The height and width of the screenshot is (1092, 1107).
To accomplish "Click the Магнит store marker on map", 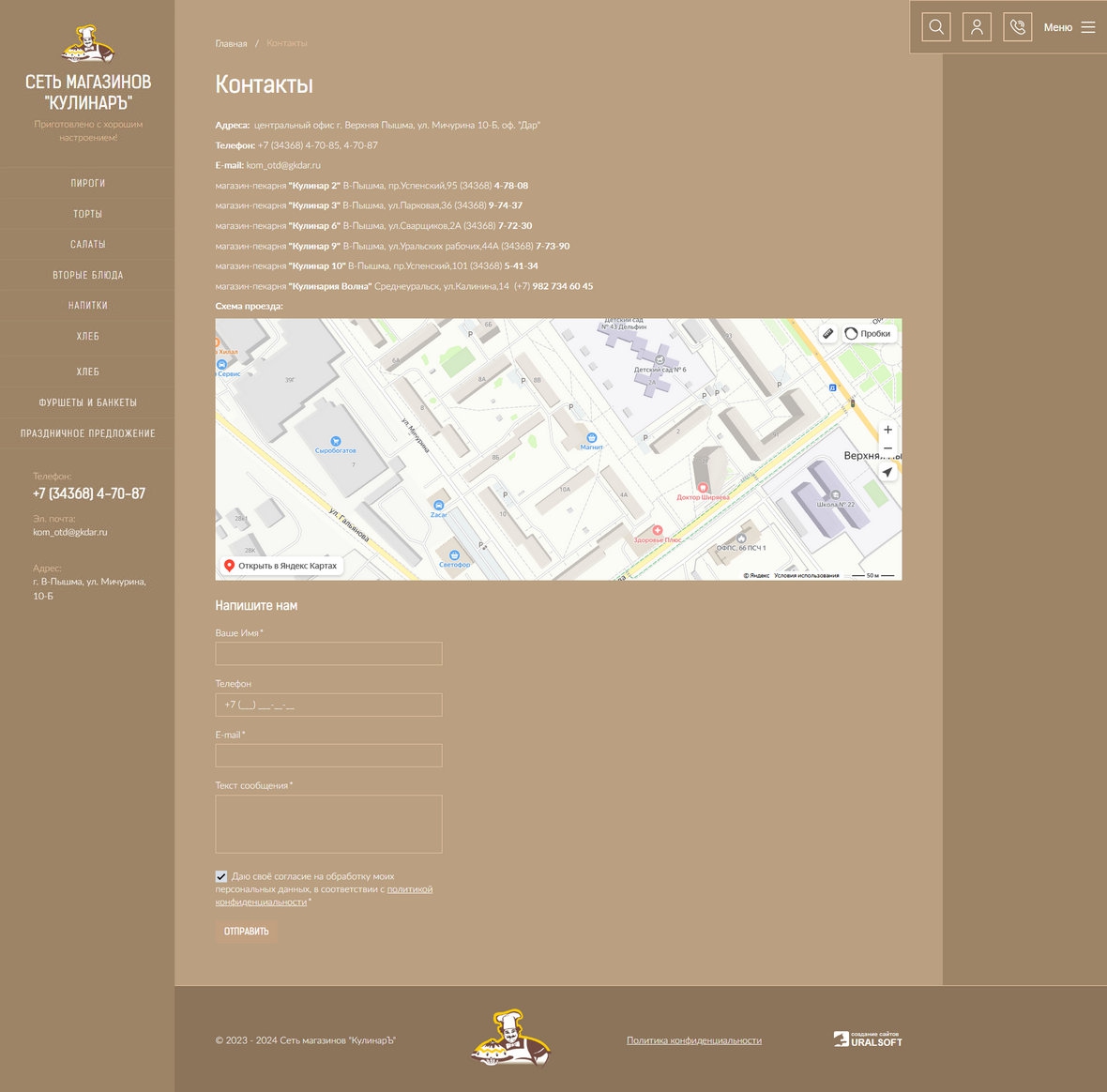I will click(591, 438).
